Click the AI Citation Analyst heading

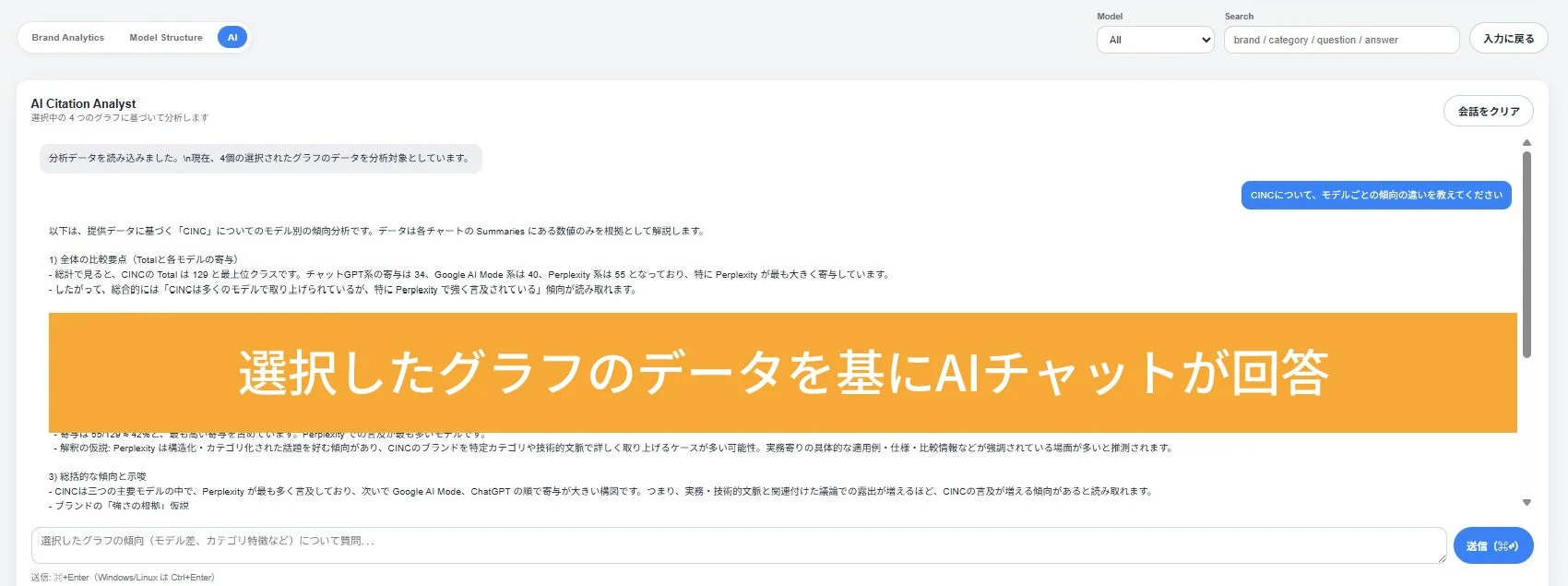point(83,103)
